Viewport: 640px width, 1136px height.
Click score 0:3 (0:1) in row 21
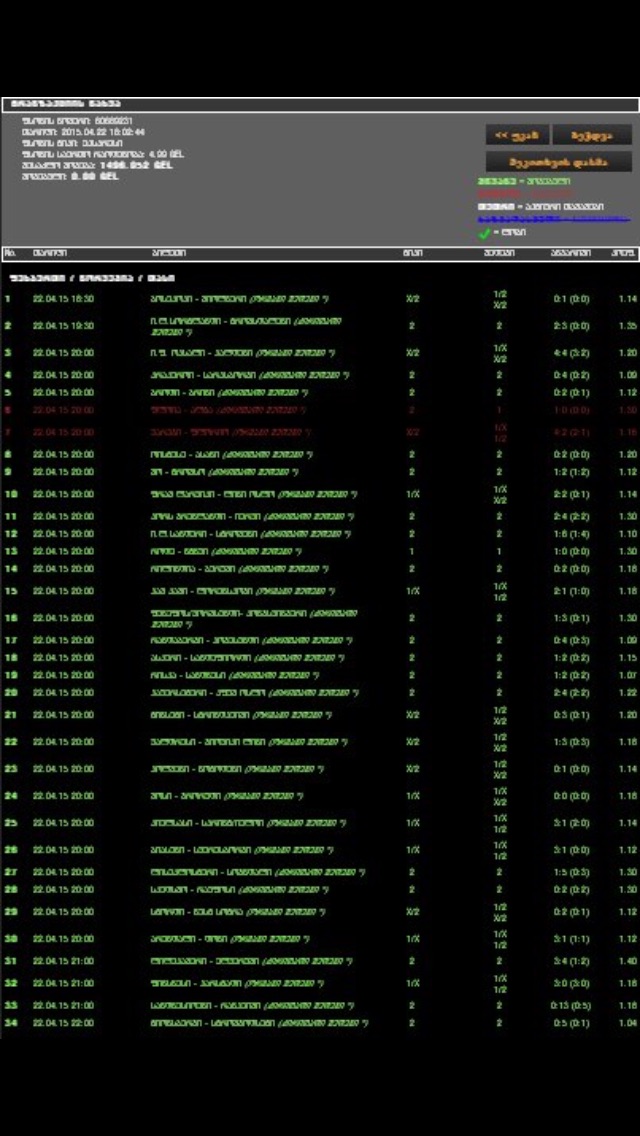[x=571, y=715]
